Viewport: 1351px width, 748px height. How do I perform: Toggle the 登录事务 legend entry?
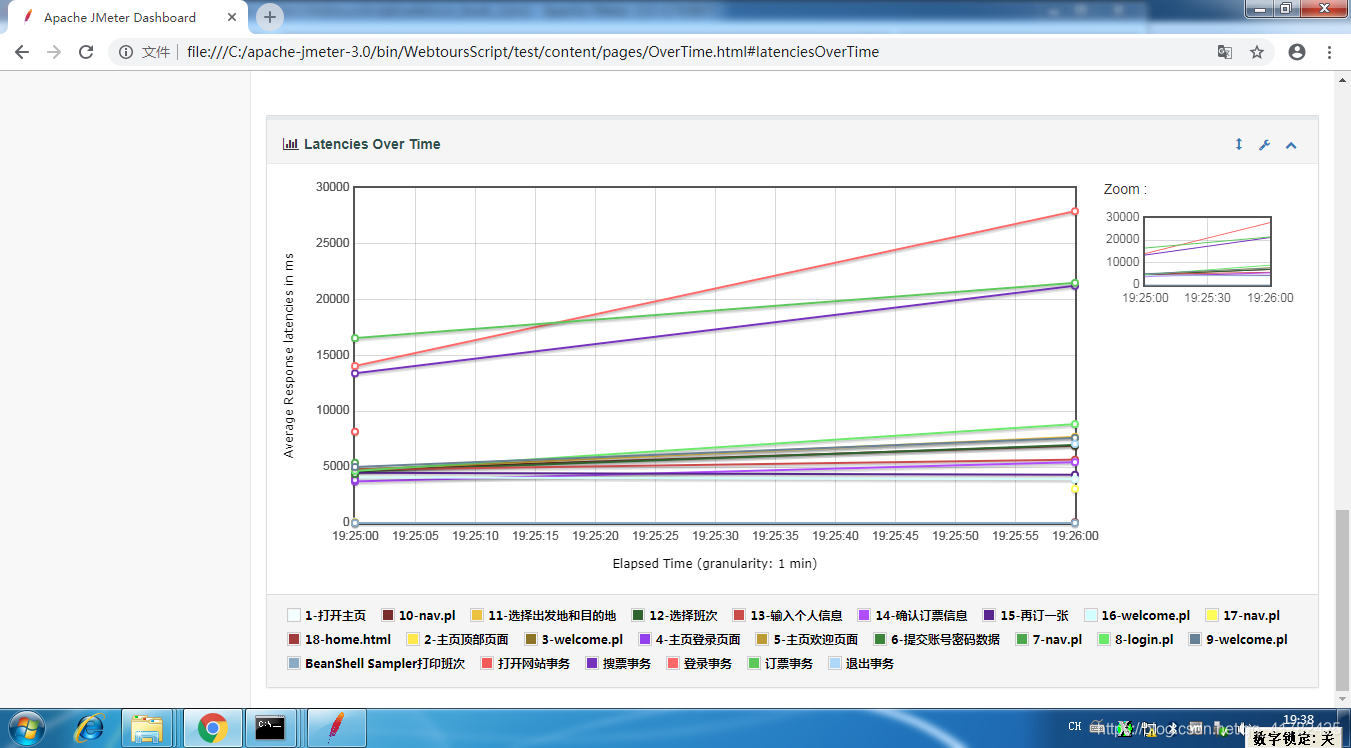(x=699, y=663)
